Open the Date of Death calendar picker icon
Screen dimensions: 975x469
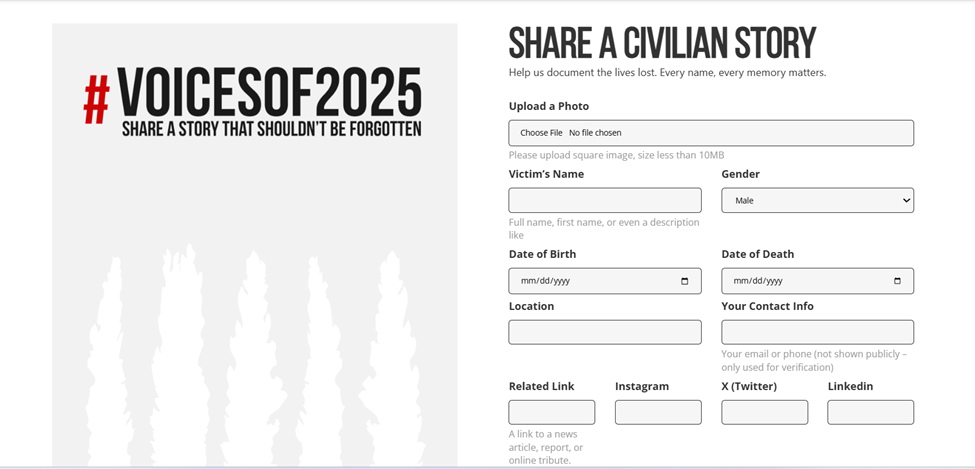point(897,281)
